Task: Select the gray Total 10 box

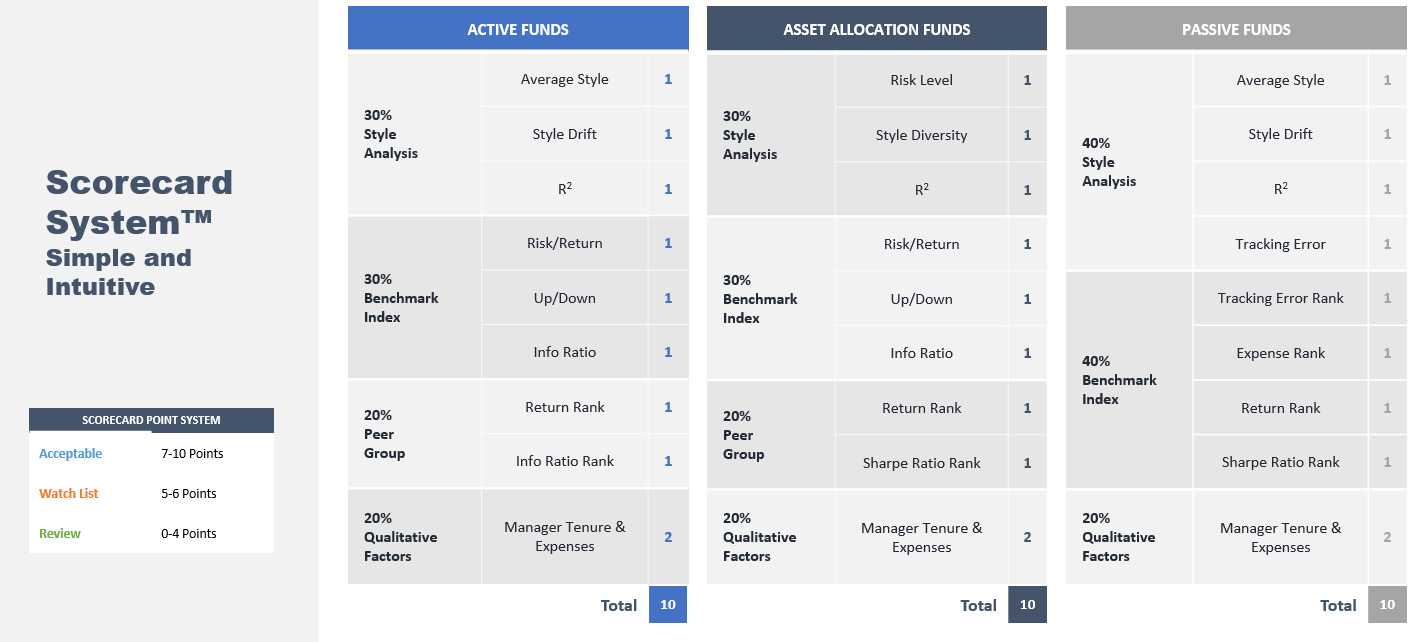Action: (x=1387, y=605)
